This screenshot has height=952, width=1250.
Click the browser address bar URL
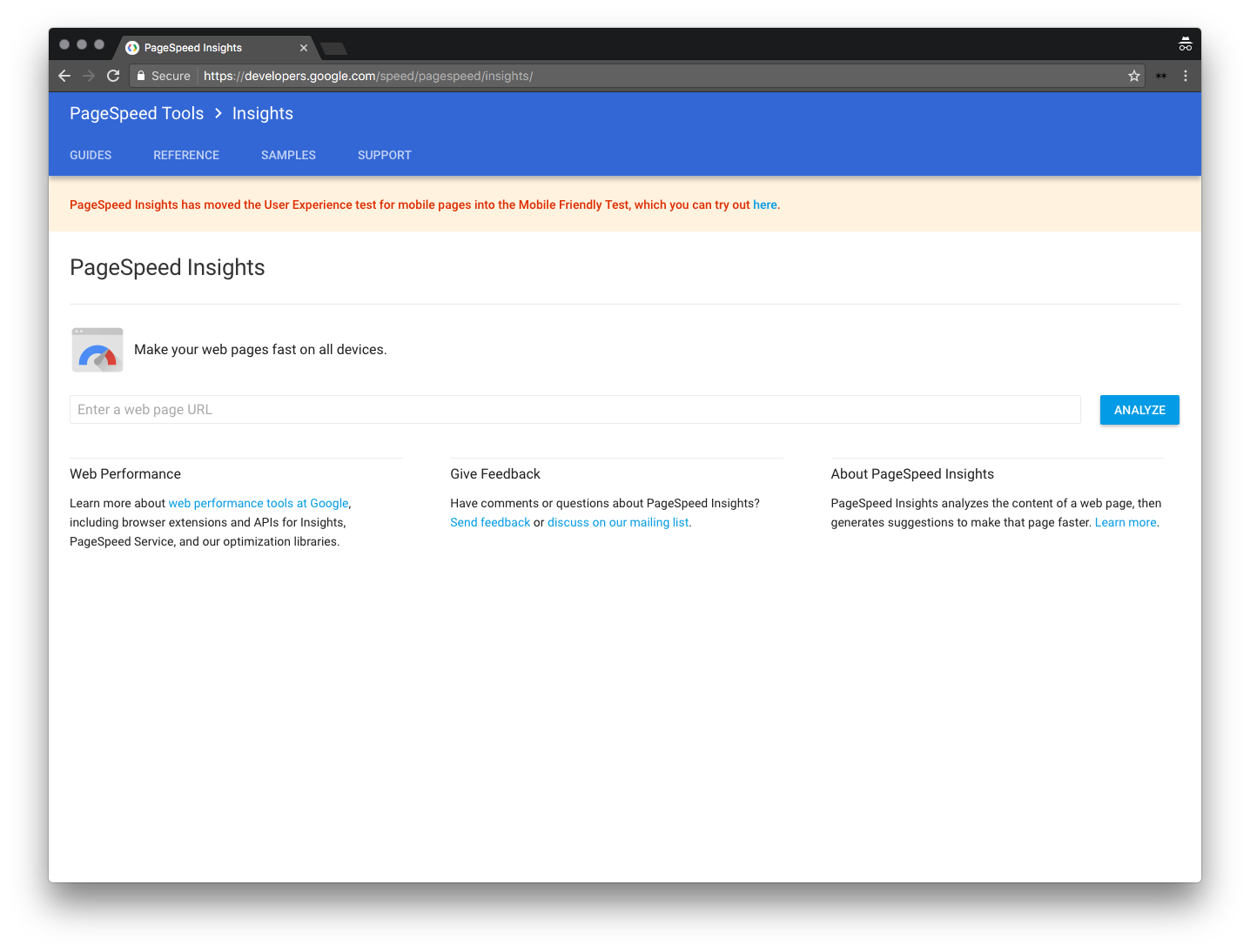pyautogui.click(x=368, y=76)
